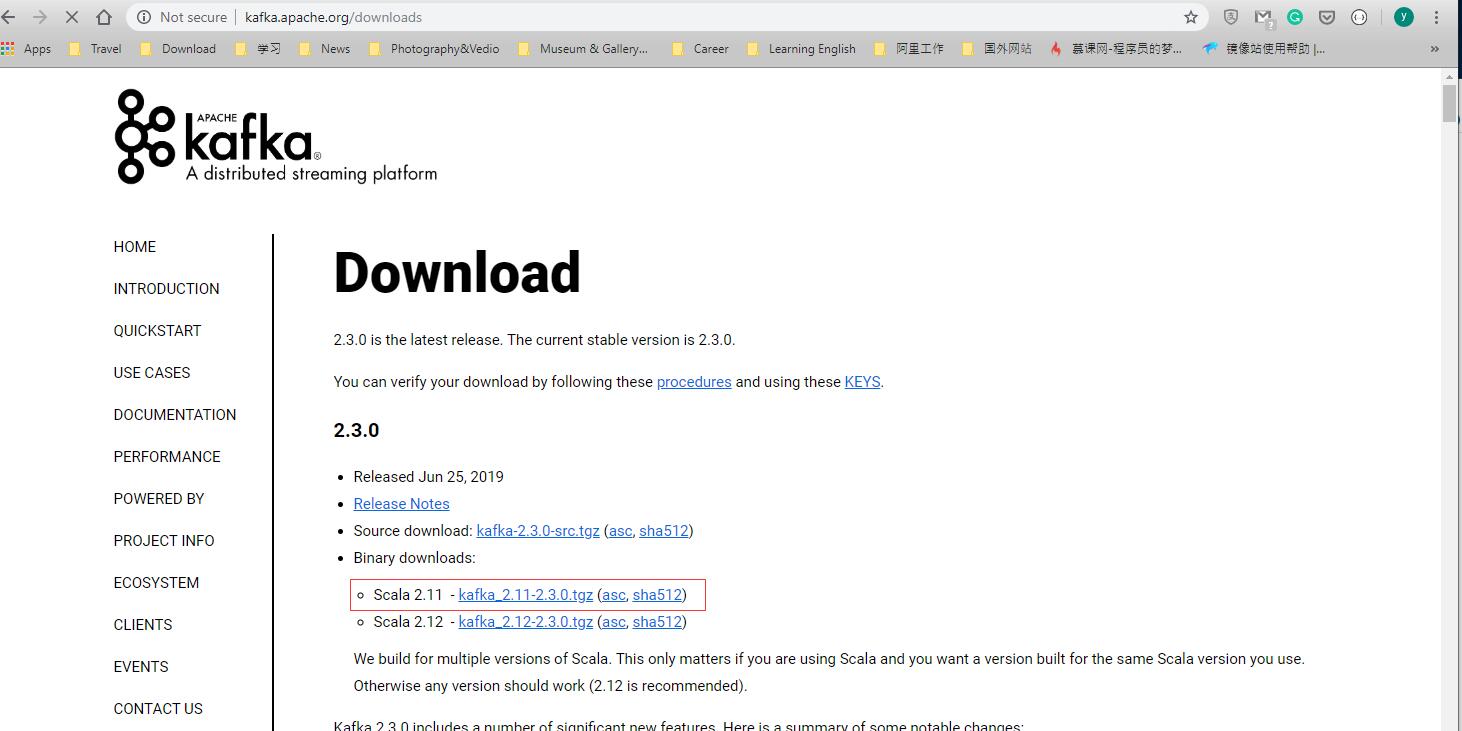Open USE CASES in the sidebar

tap(152, 373)
